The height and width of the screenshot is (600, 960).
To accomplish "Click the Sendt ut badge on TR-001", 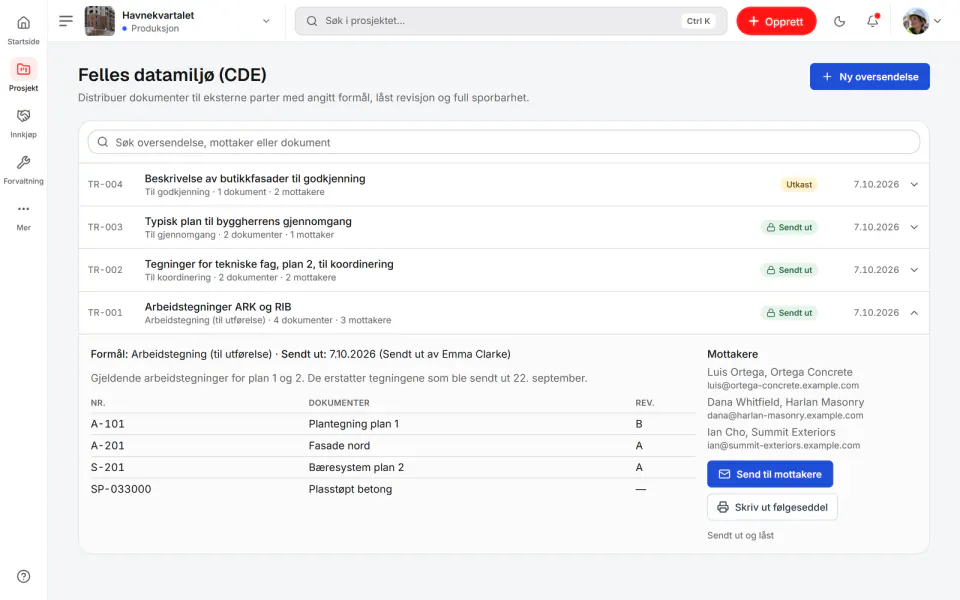I will 789,313.
